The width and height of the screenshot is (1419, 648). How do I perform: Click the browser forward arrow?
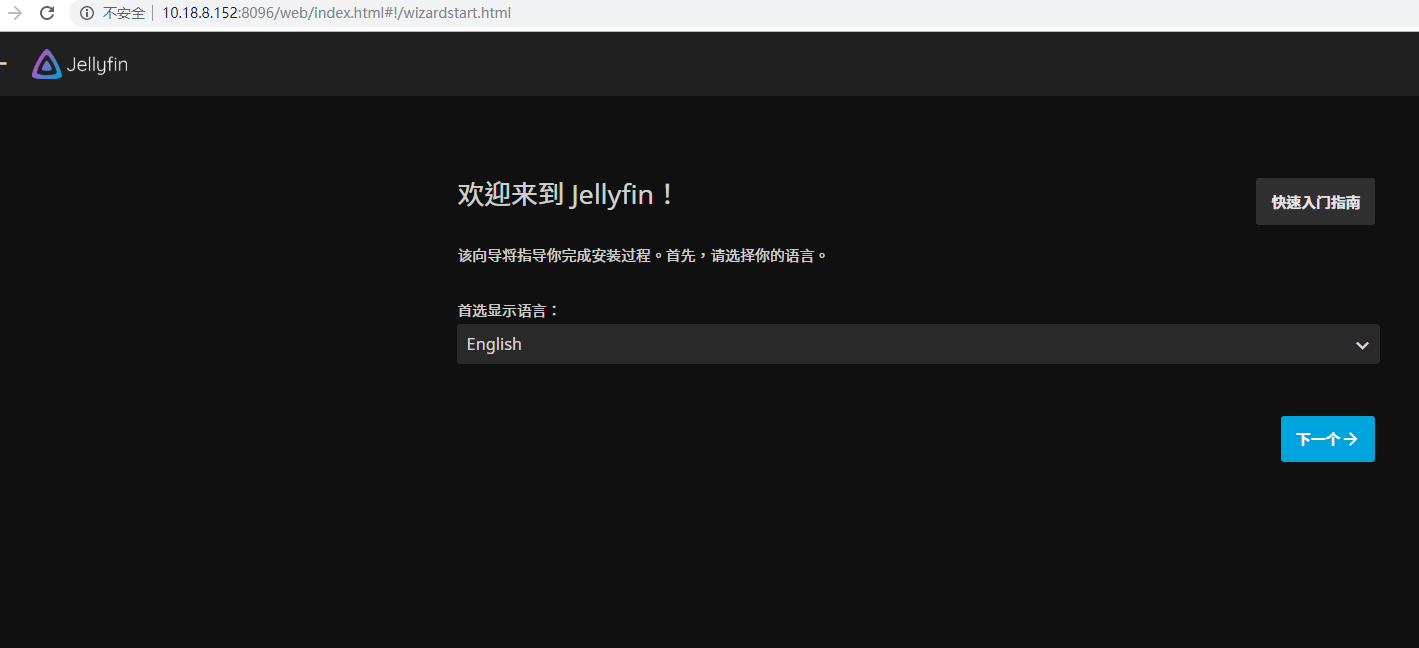[x=15, y=13]
